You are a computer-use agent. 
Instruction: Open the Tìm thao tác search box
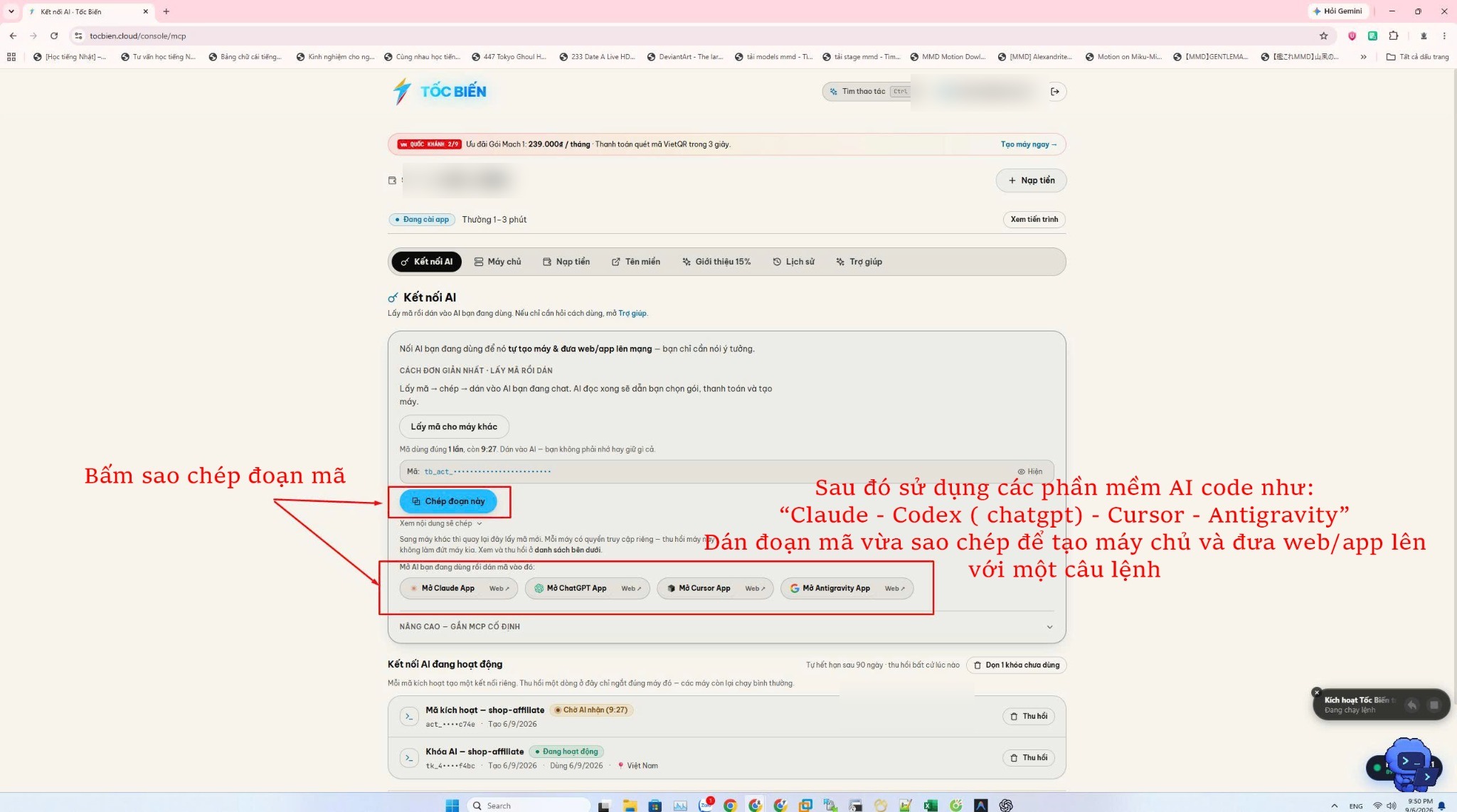point(867,91)
